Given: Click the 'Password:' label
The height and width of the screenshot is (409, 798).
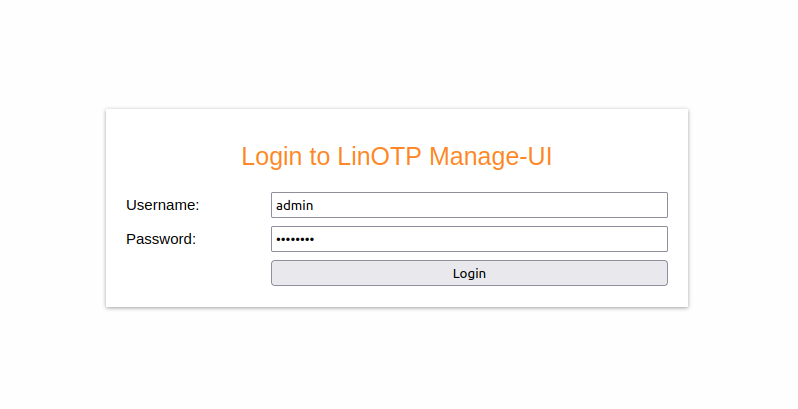Looking at the screenshot, I should point(161,239).
